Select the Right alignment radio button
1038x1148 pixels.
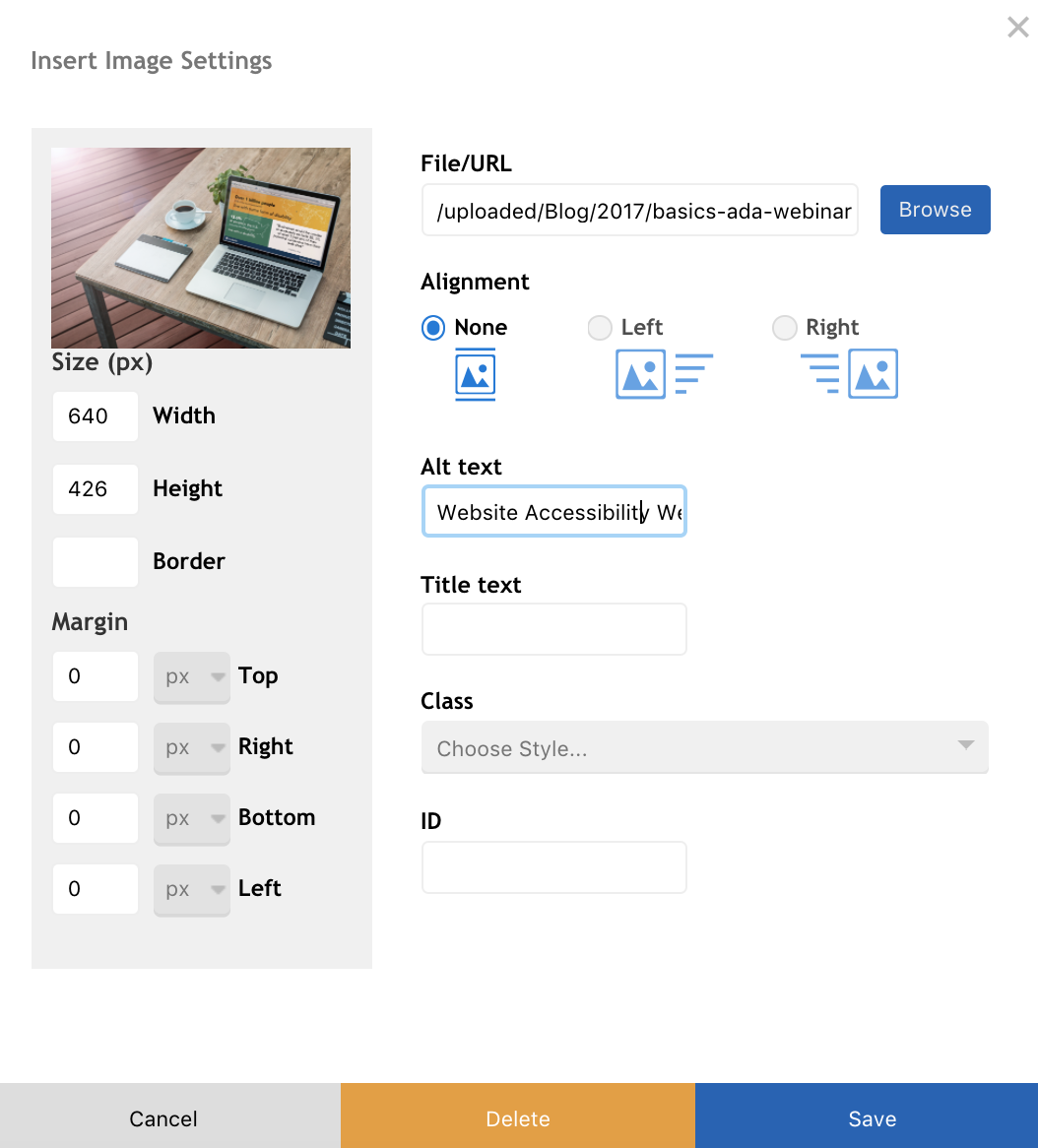point(785,328)
